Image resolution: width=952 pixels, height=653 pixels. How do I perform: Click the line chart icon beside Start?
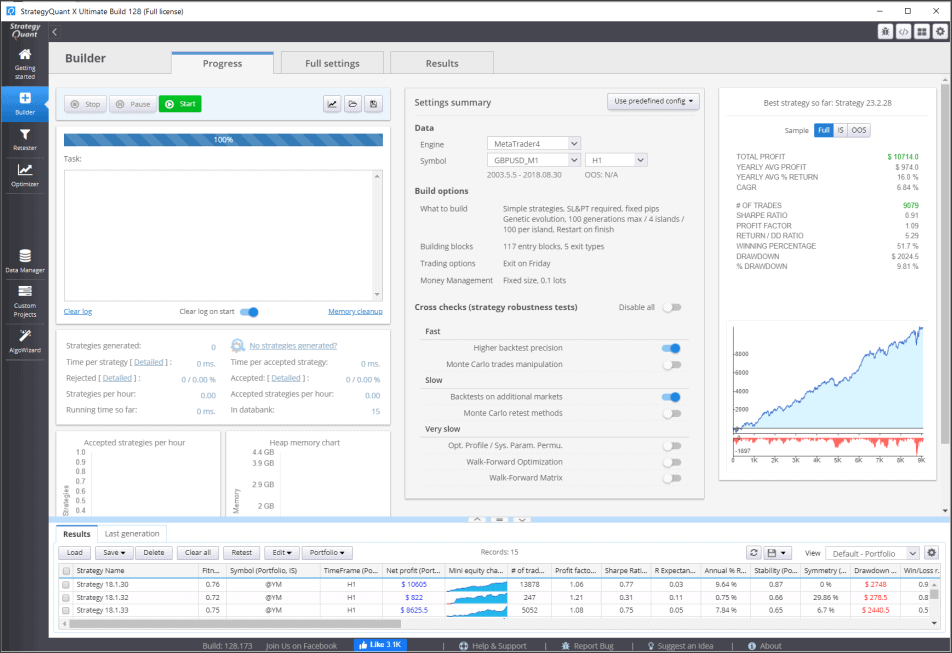pos(332,104)
